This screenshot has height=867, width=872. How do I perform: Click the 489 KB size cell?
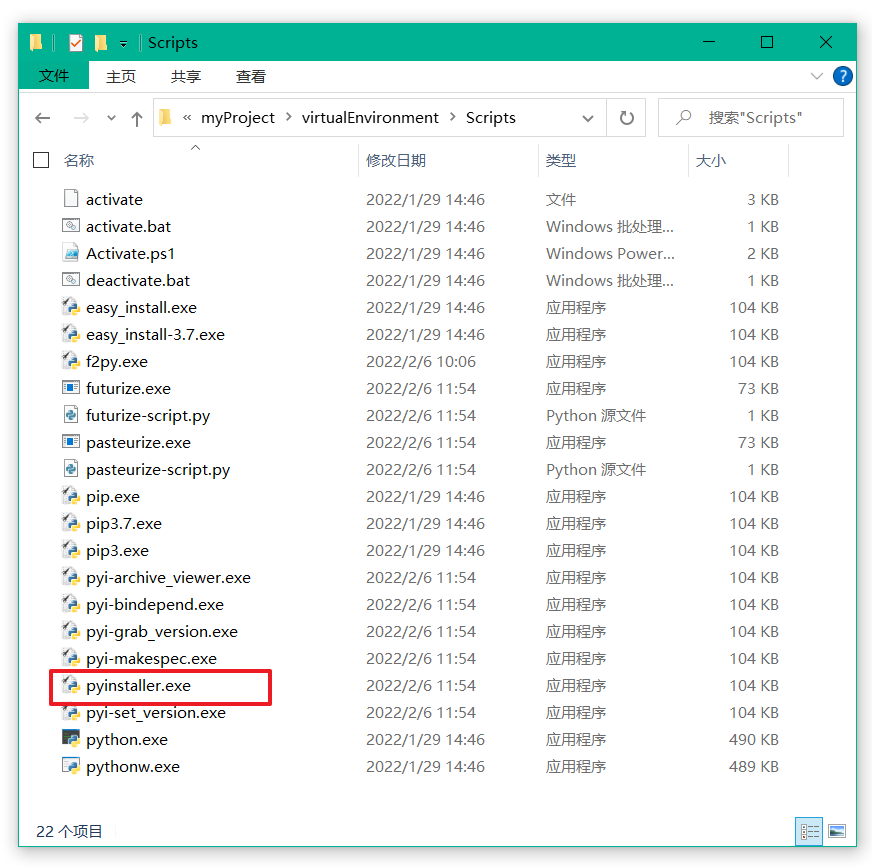(754, 766)
